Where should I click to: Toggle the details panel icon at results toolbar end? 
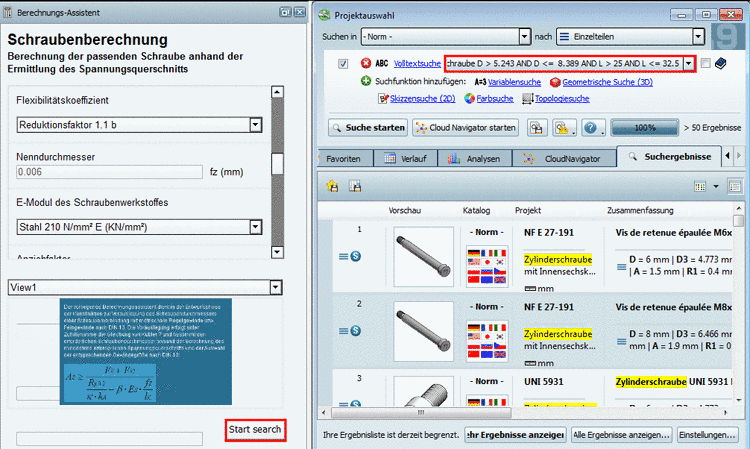pyautogui.click(x=735, y=186)
